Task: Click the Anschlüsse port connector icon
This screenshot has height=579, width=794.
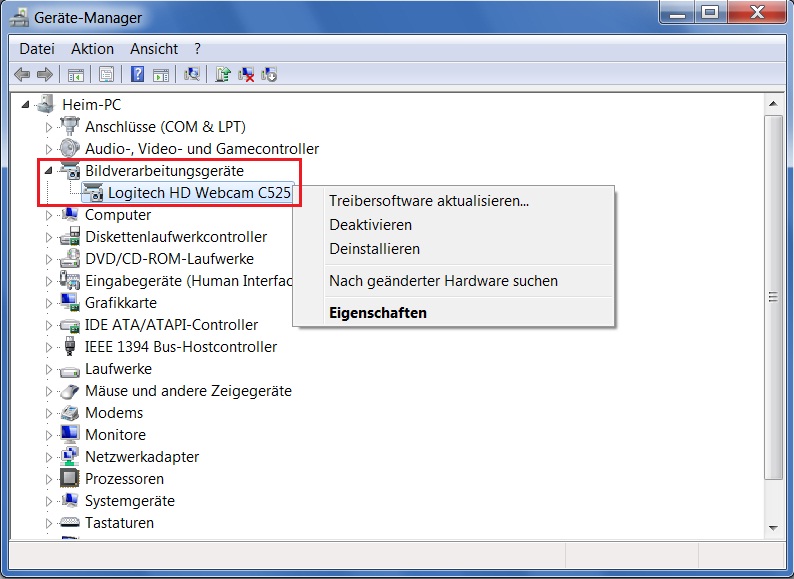Action: [x=69, y=126]
